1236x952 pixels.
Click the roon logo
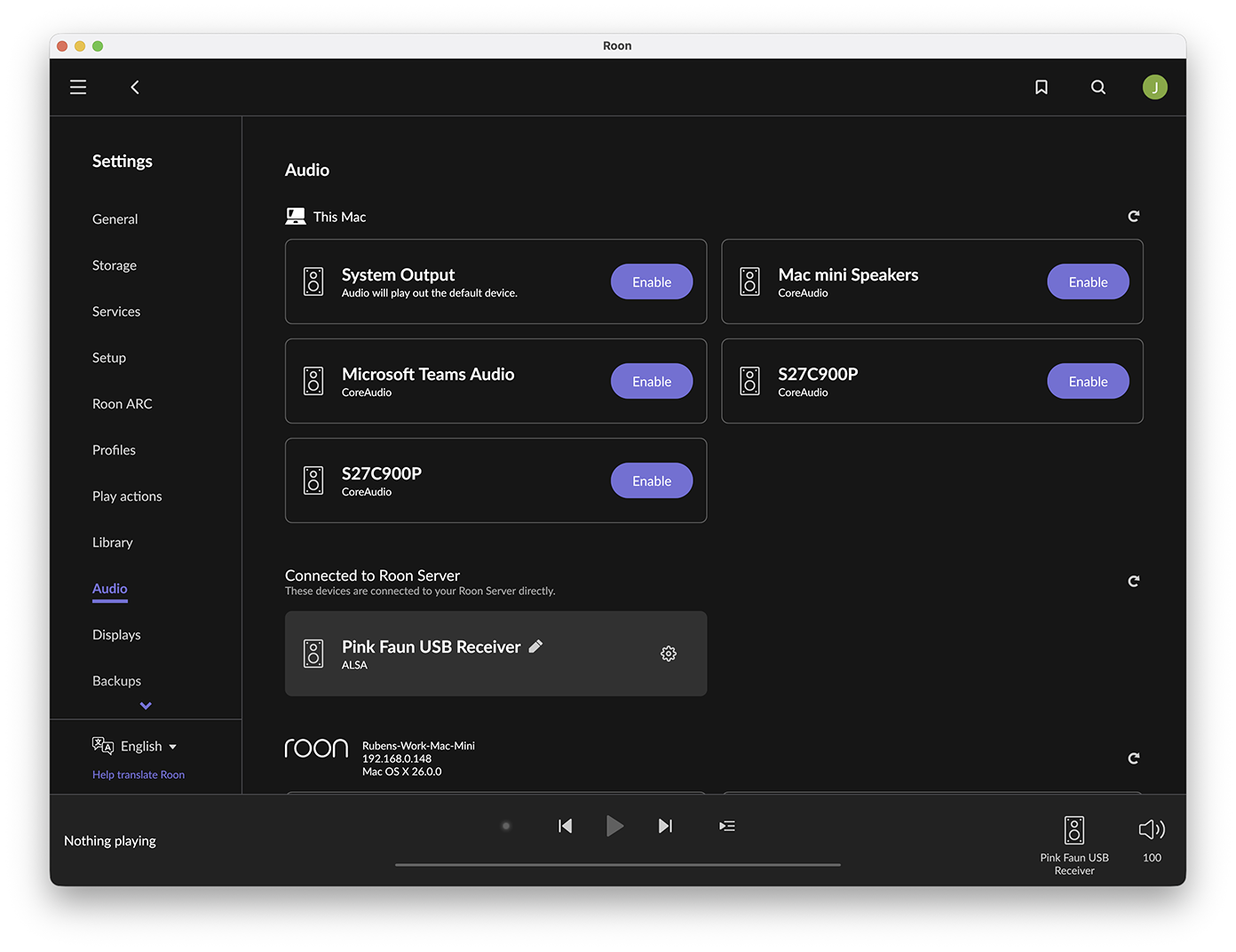[316, 749]
